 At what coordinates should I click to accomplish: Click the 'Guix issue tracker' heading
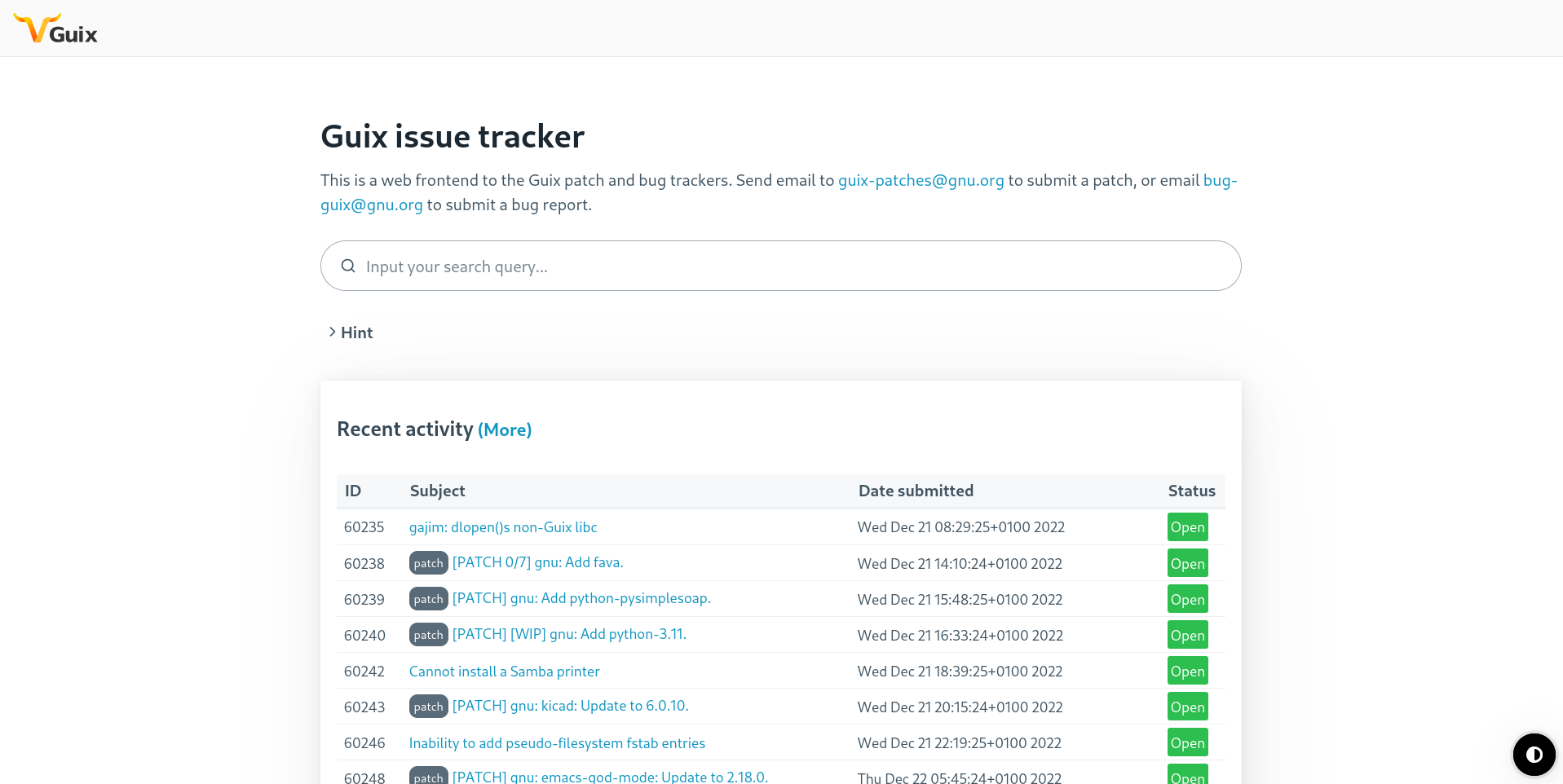pos(453,136)
